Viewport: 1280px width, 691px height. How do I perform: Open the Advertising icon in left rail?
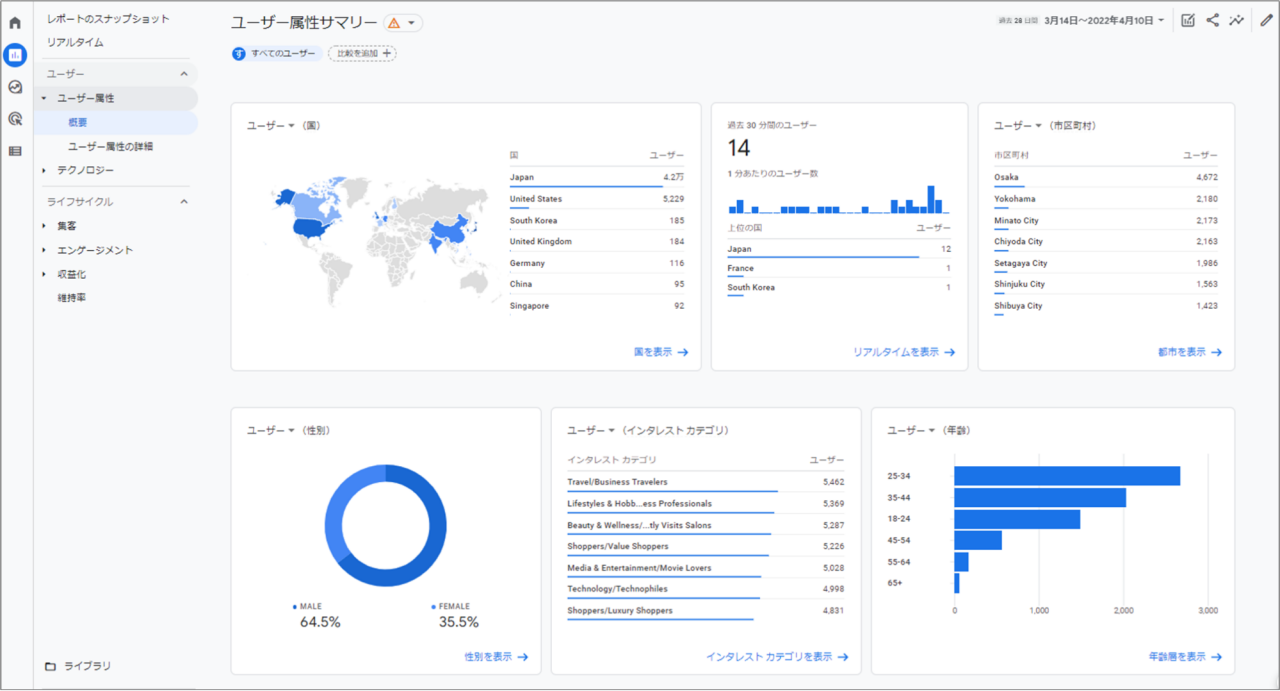click(x=15, y=119)
